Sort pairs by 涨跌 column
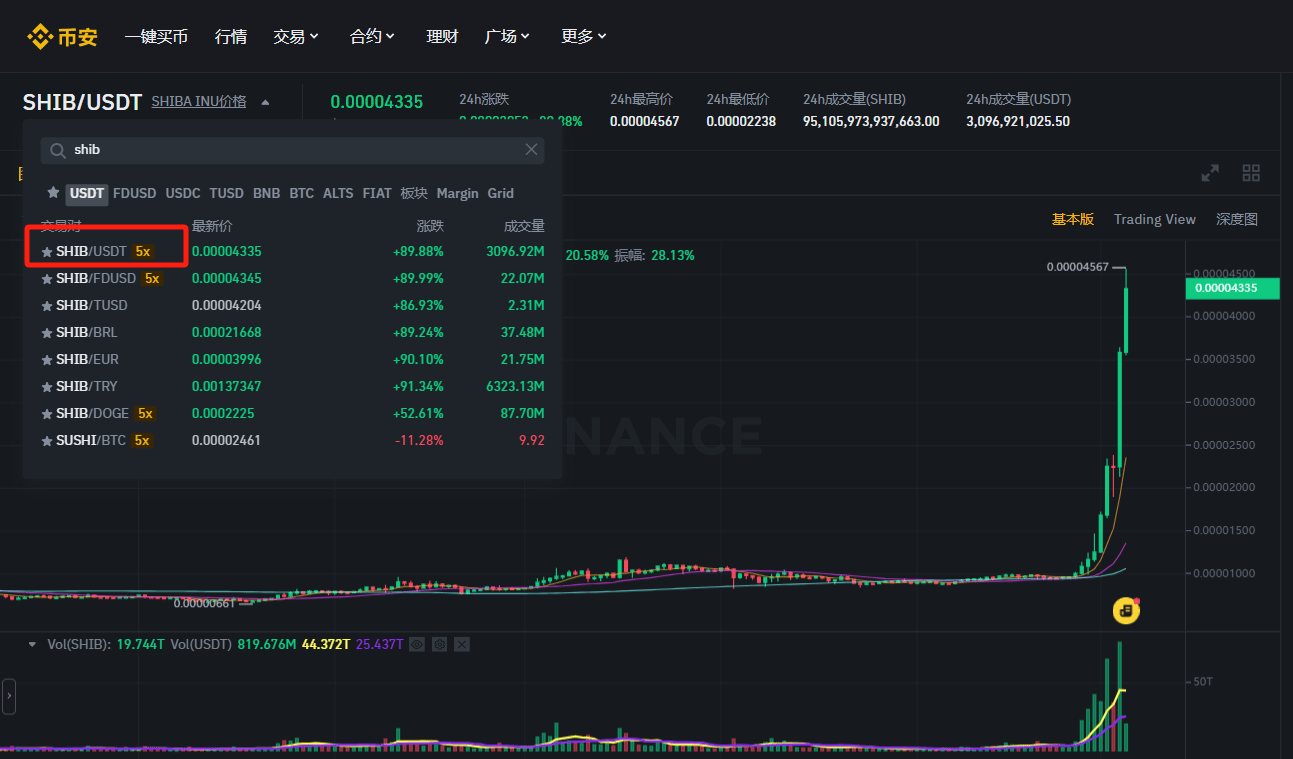The image size is (1293, 759). (x=430, y=227)
